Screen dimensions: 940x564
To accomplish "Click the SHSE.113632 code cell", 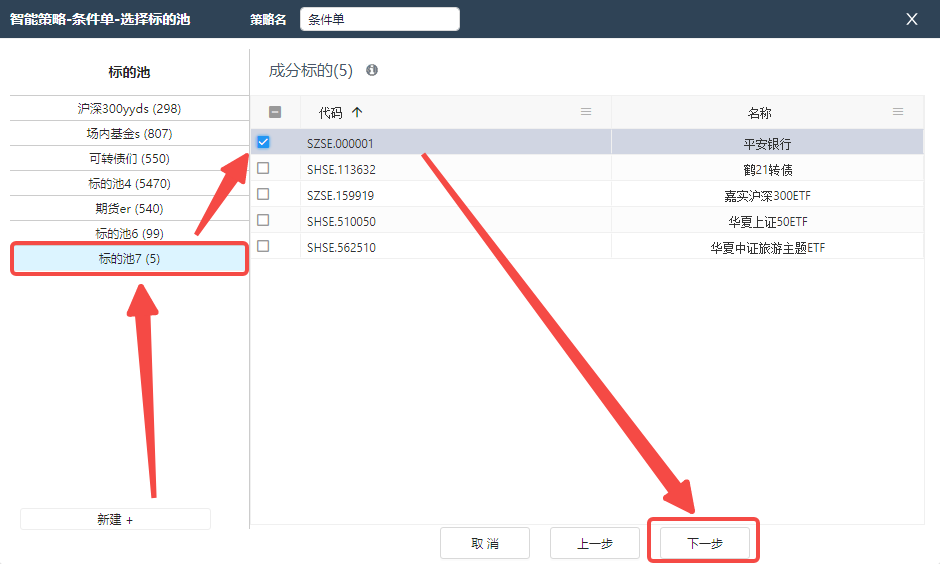I will (x=455, y=169).
